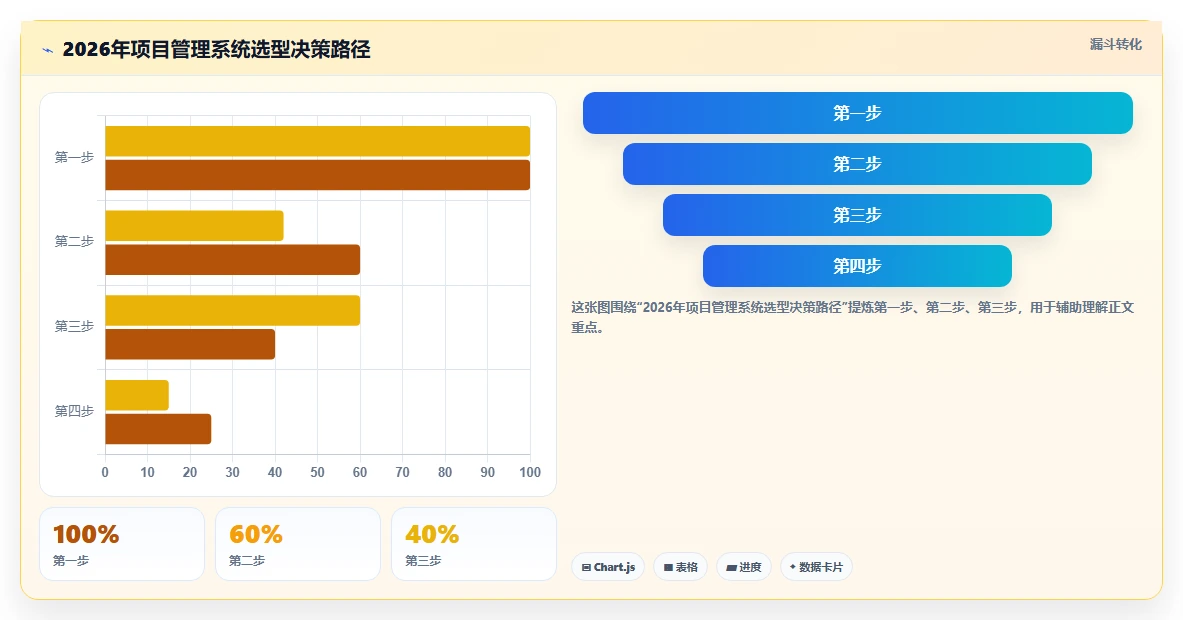This screenshot has height=620, width=1183.
Task: Click the yellow 第四步 chart bar
Action: (137, 395)
